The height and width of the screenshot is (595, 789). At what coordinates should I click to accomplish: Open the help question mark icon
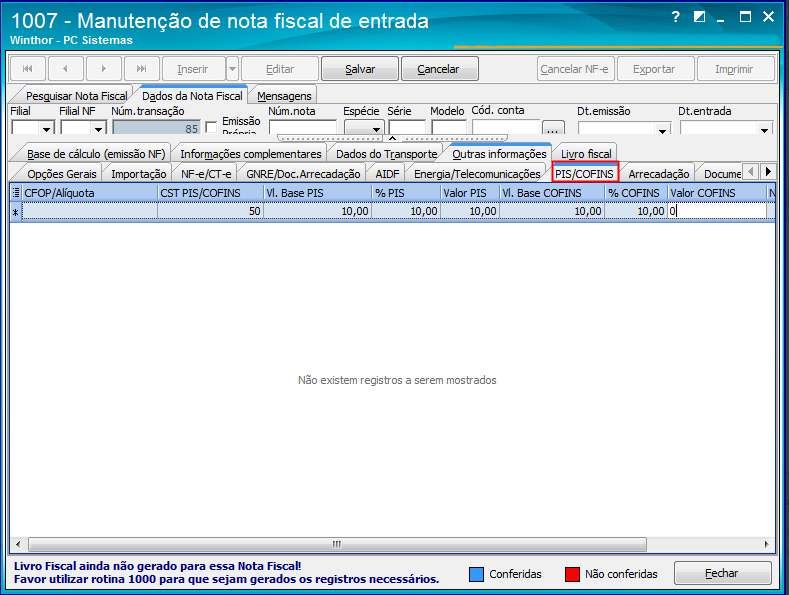click(x=676, y=17)
